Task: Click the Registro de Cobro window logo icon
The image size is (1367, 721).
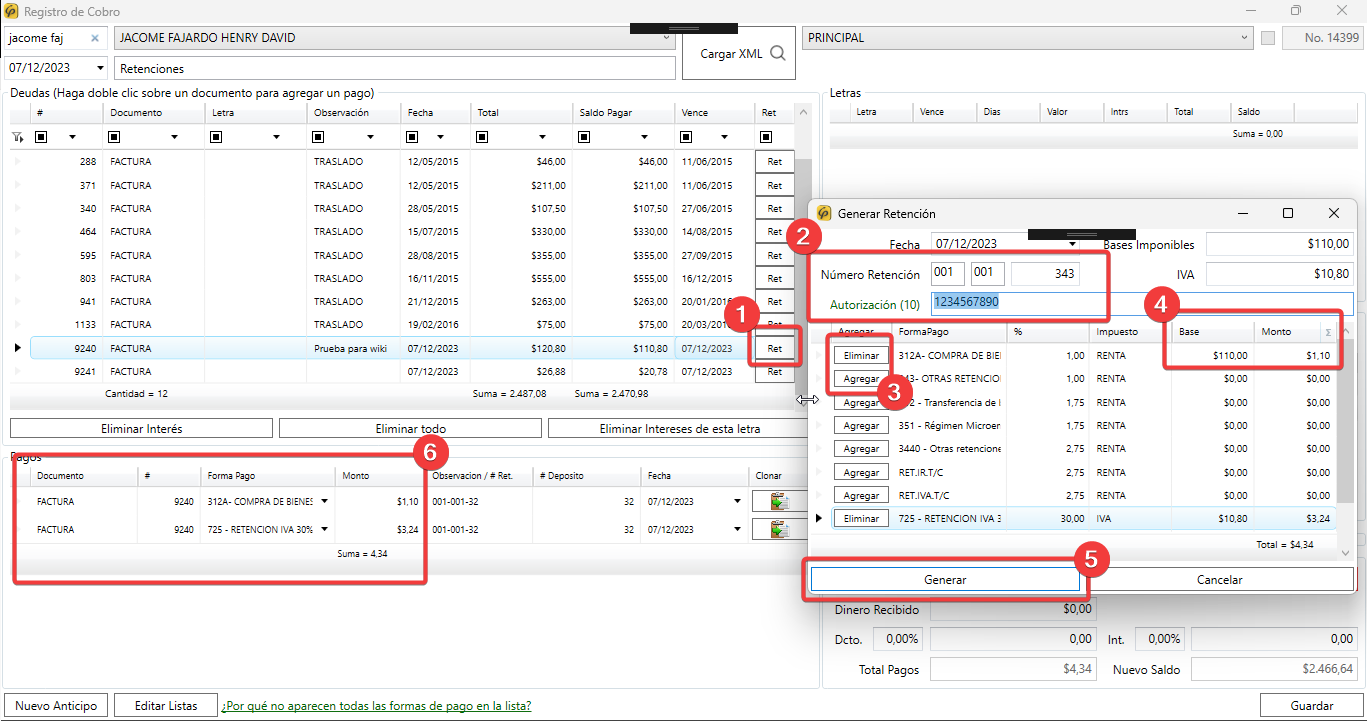Action: tap(11, 10)
